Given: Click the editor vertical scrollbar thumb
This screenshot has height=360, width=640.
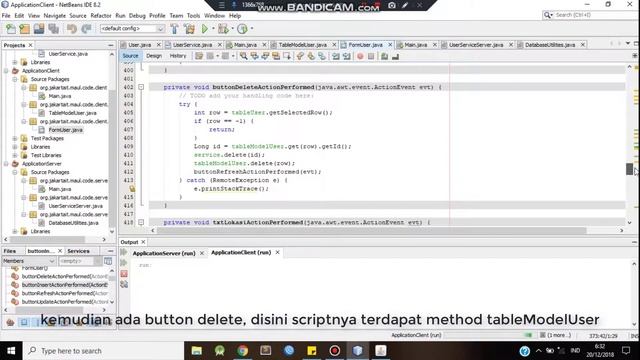Looking at the screenshot, I should tap(629, 169).
